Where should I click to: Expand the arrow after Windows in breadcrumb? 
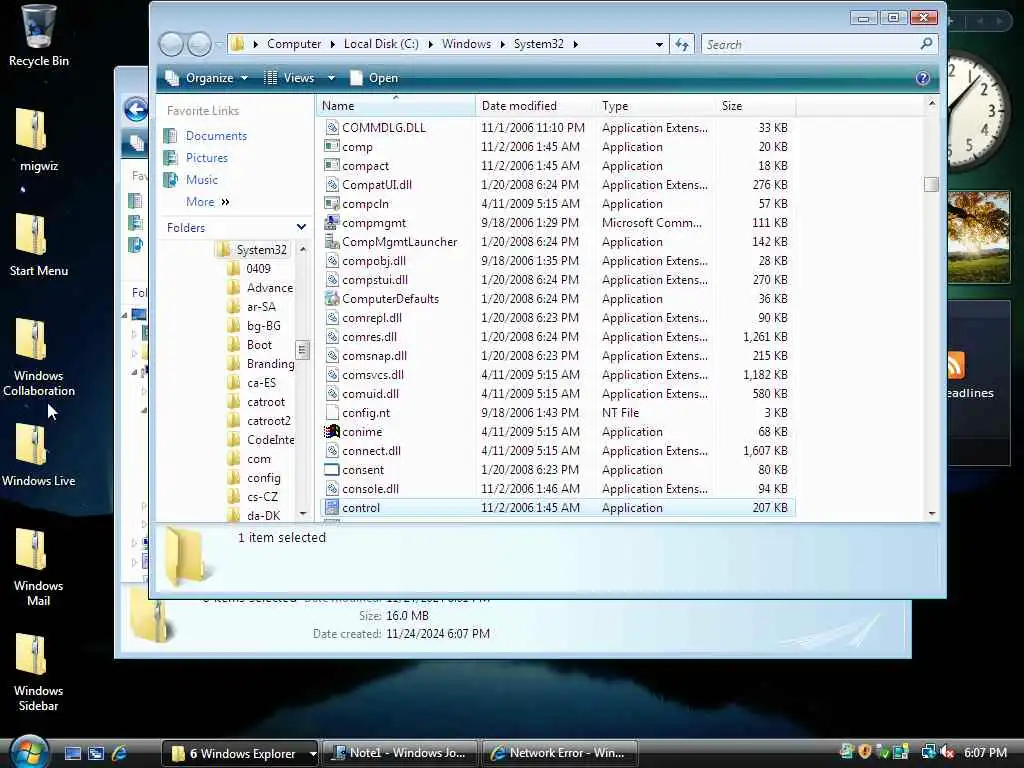[503, 44]
